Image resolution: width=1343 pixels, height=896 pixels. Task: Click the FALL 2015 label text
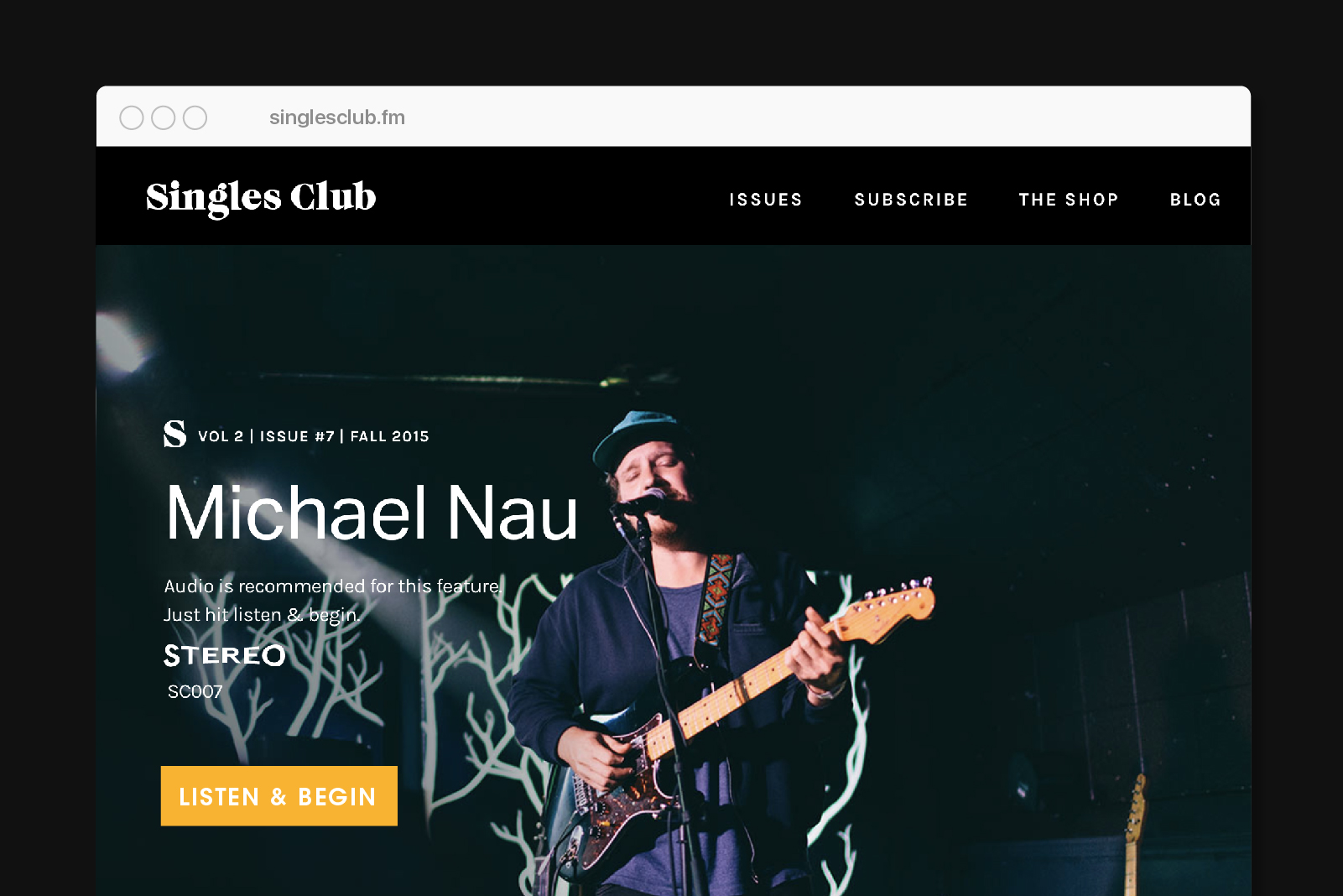(389, 436)
